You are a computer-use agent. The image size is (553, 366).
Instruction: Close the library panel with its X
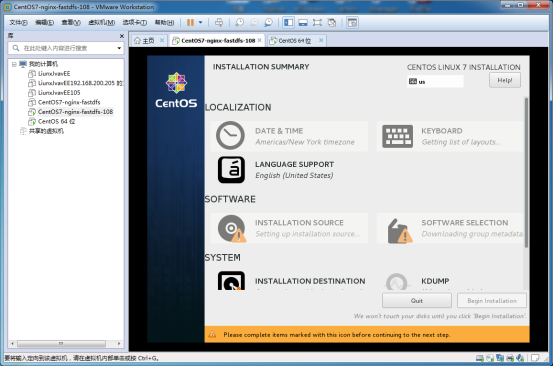point(122,36)
